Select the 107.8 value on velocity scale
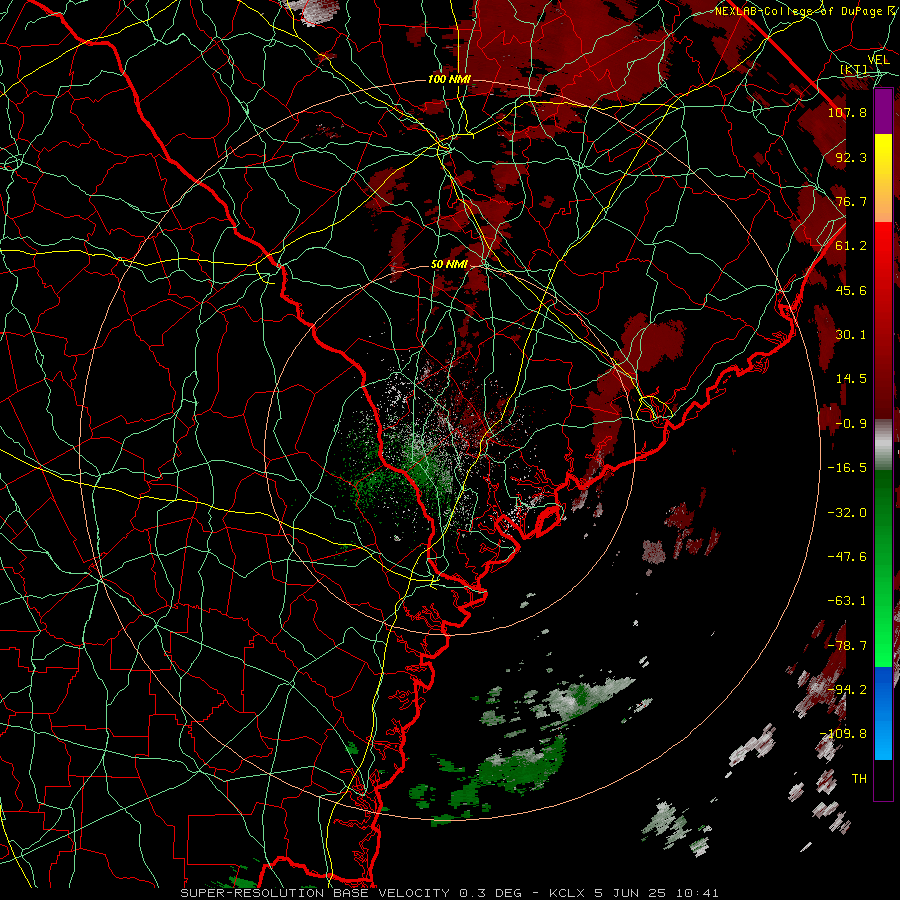The image size is (900, 900). pyautogui.click(x=847, y=112)
